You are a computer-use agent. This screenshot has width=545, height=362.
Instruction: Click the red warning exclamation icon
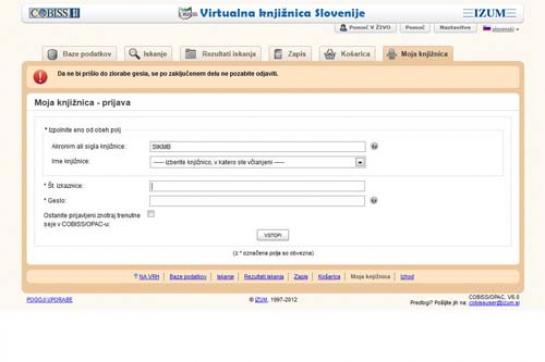click(x=40, y=77)
